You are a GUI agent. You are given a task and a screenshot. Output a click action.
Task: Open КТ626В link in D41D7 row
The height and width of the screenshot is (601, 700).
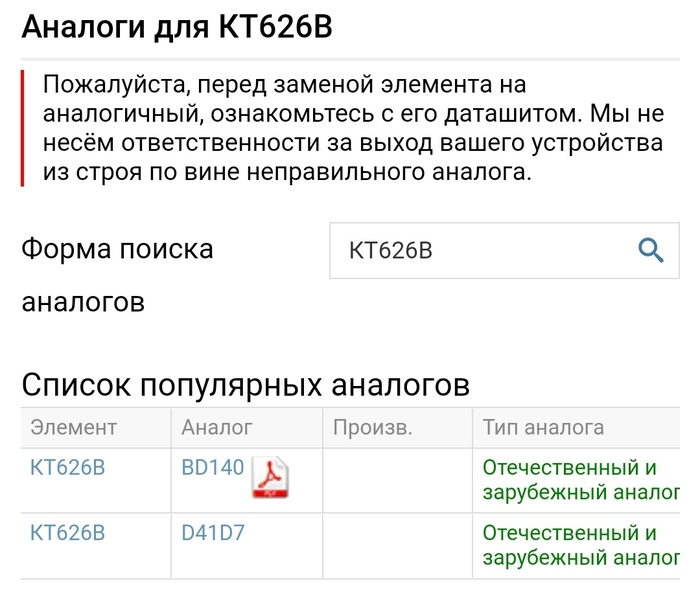(x=67, y=533)
